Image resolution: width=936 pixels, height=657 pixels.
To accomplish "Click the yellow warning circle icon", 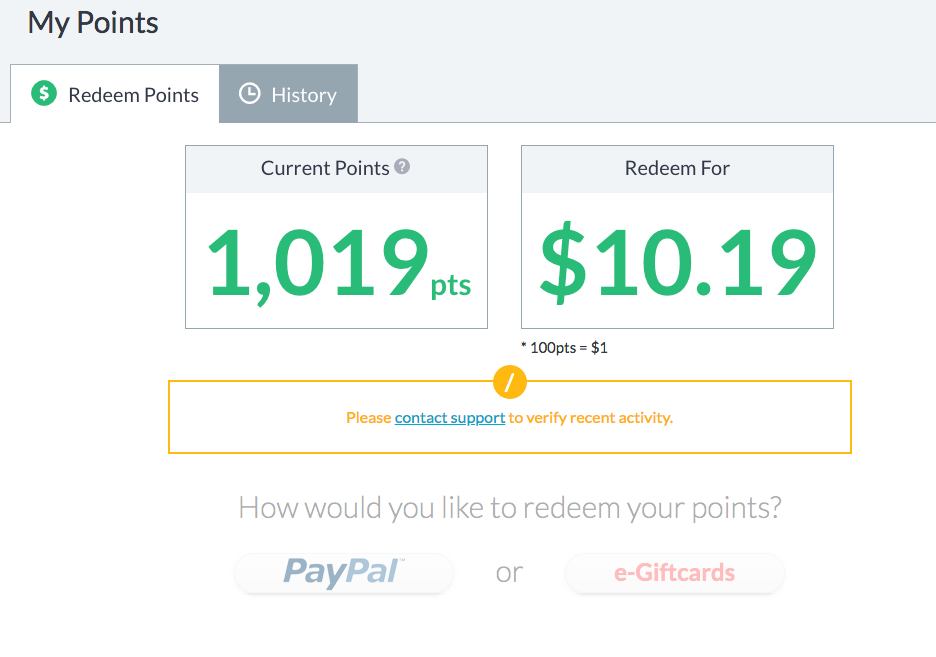I will click(510, 382).
